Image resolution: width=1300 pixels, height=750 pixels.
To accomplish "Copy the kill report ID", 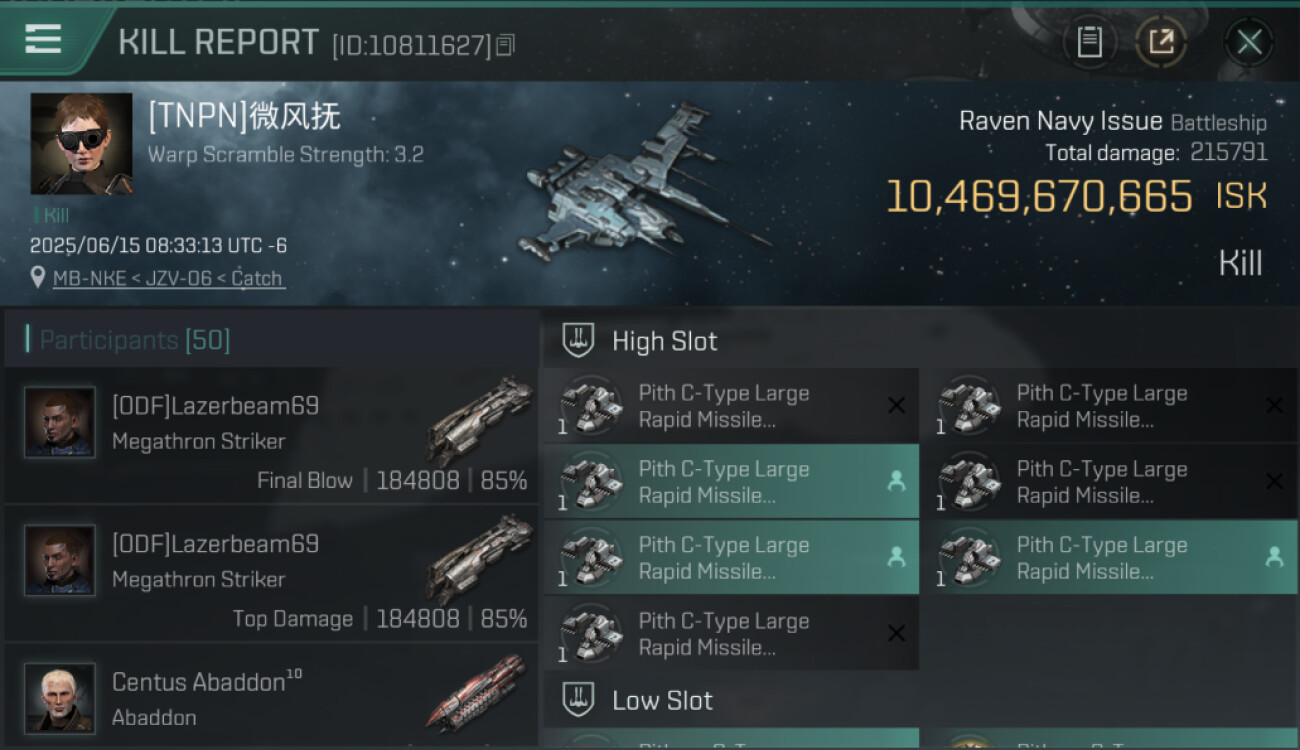I will [x=505, y=45].
